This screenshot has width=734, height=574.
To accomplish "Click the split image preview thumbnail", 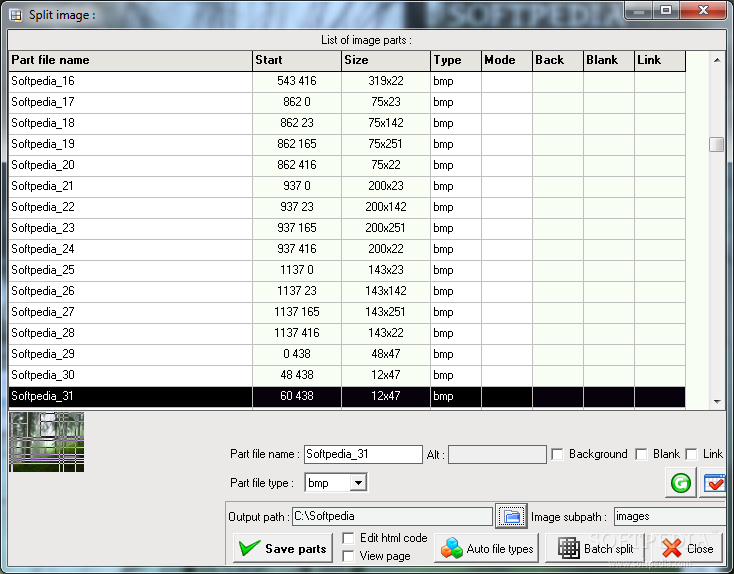I will point(47,442).
